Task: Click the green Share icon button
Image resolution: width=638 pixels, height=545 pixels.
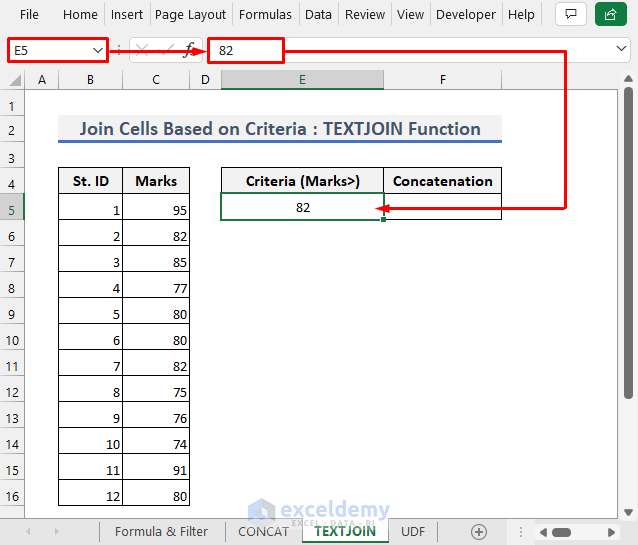Action: pos(610,14)
